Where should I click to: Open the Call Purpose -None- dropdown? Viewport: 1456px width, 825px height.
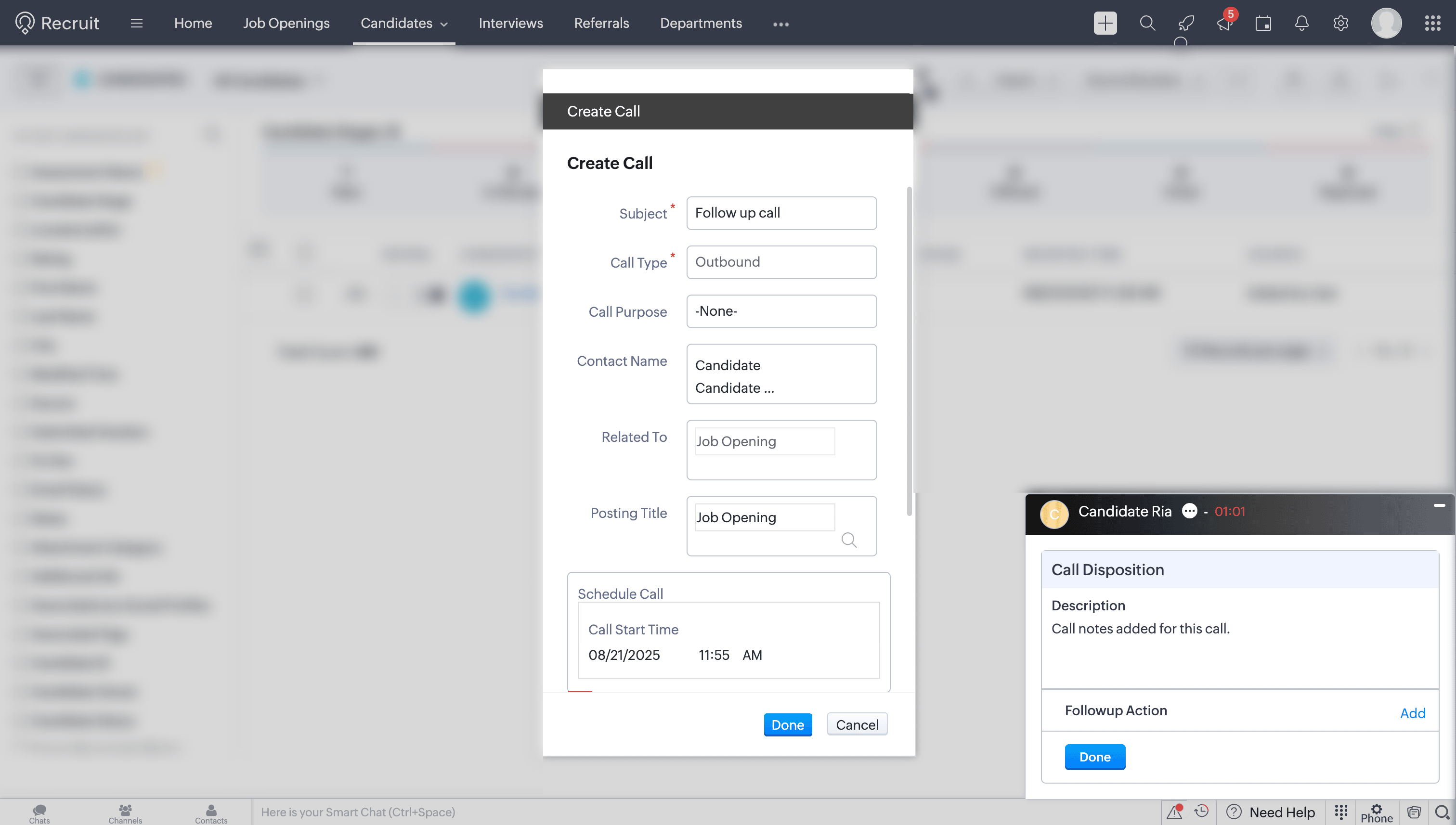pos(781,311)
